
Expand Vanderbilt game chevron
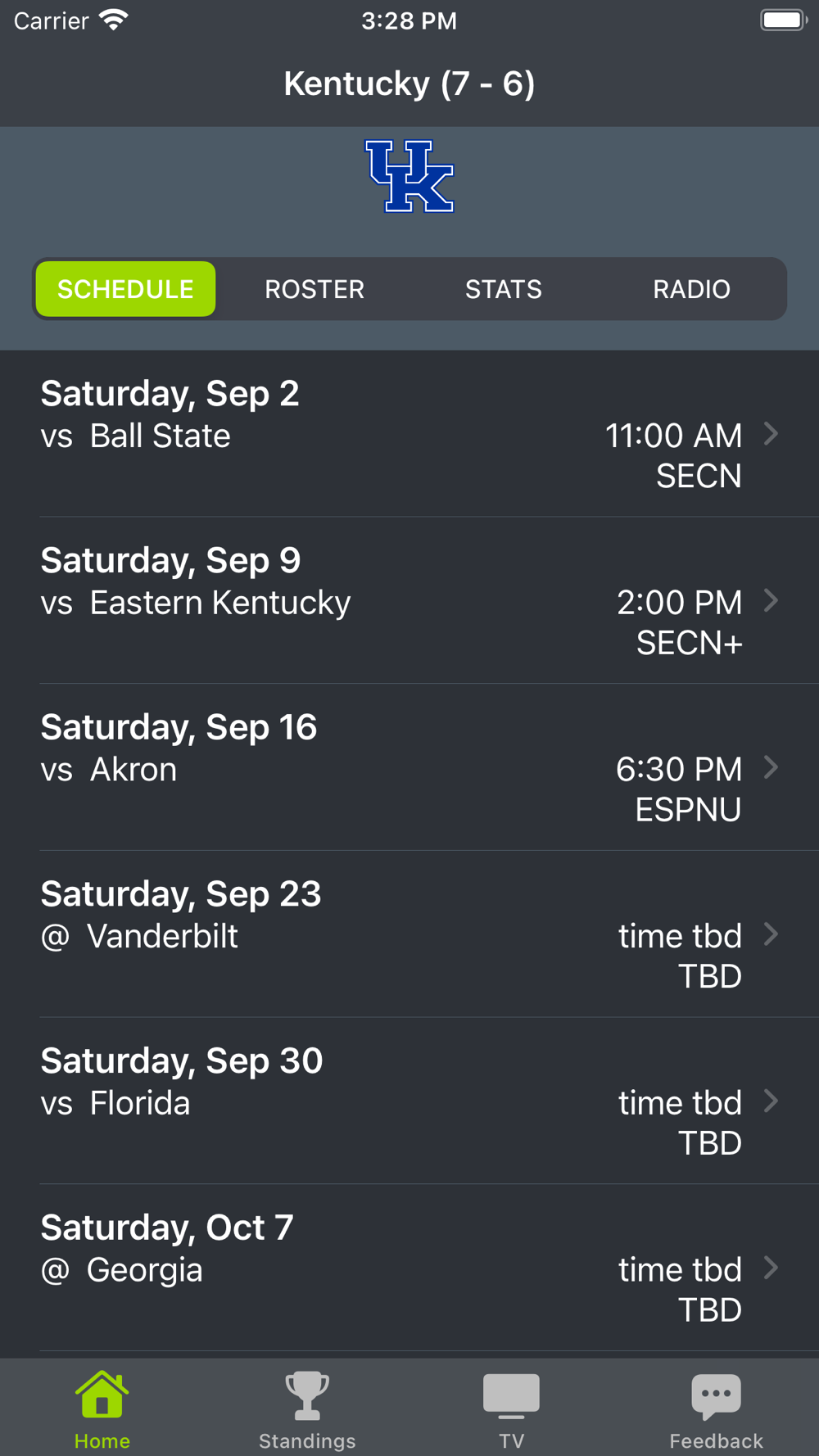771,934
